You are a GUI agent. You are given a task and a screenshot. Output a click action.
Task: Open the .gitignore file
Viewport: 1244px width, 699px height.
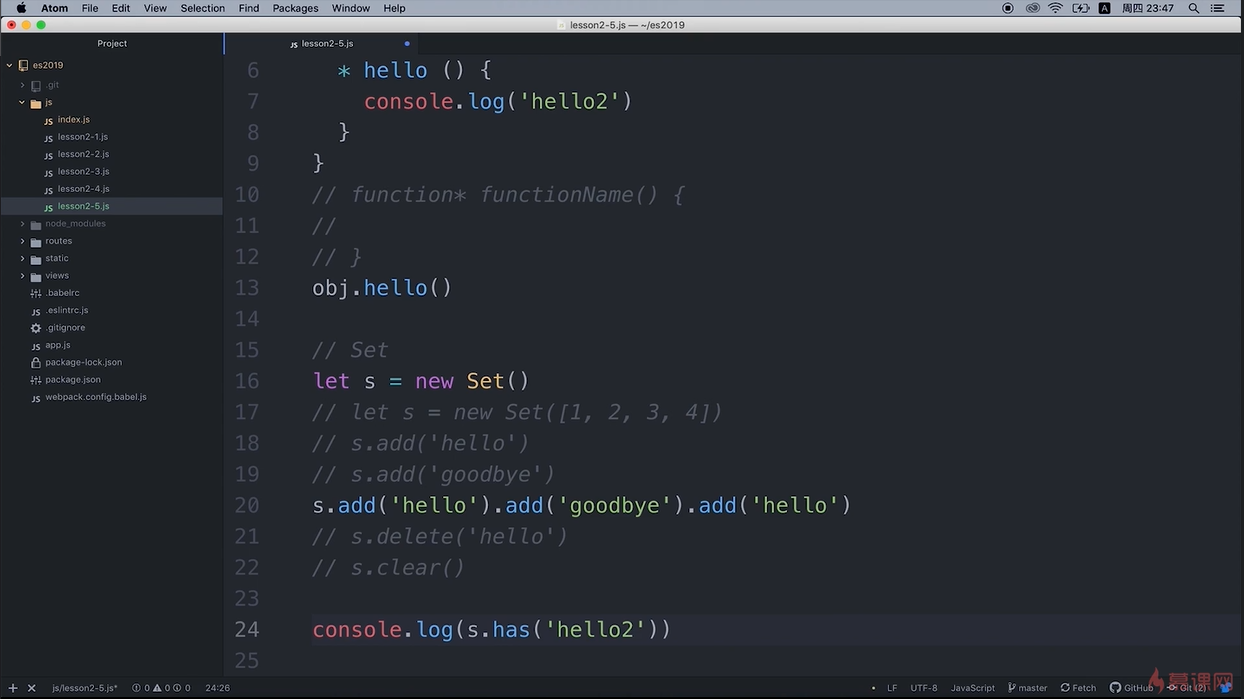pyautogui.click(x=64, y=328)
